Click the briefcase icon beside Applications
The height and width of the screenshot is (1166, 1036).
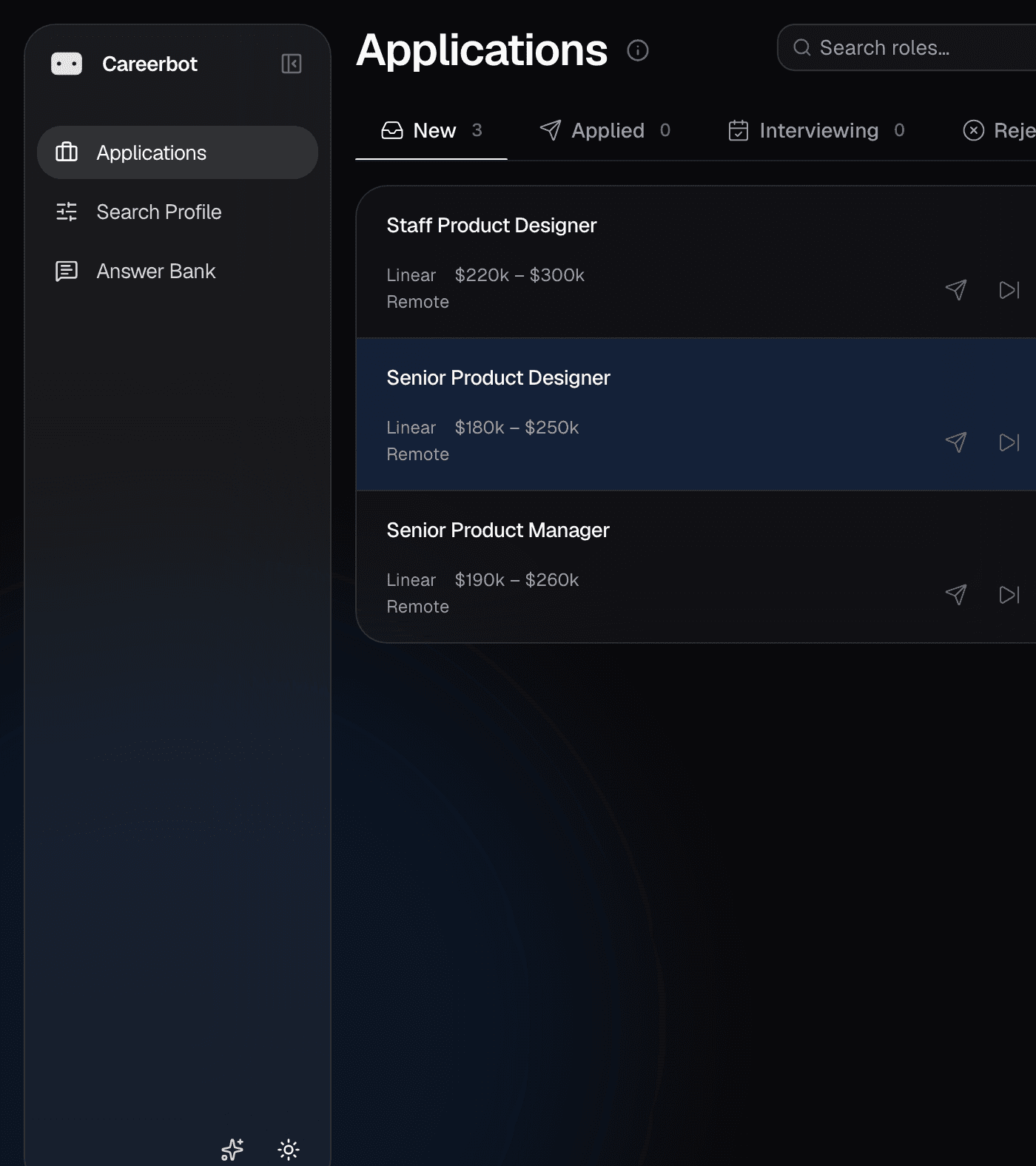pos(67,152)
